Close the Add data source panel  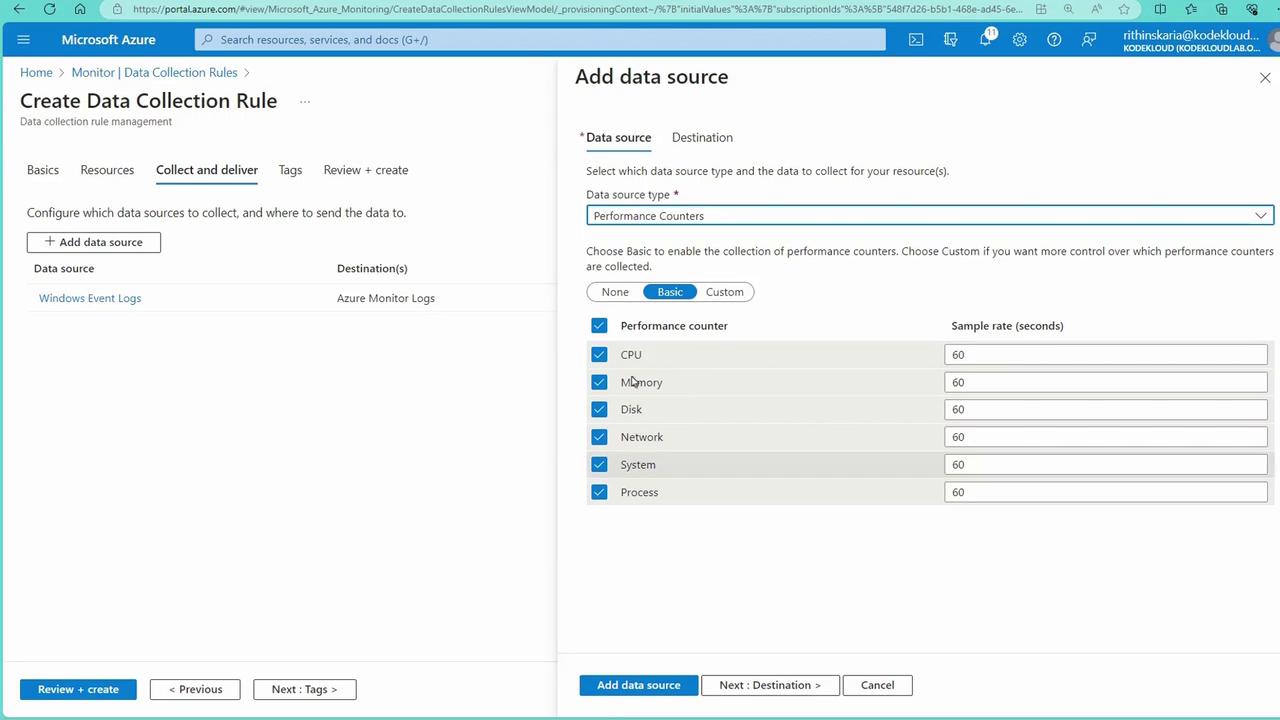[1265, 78]
